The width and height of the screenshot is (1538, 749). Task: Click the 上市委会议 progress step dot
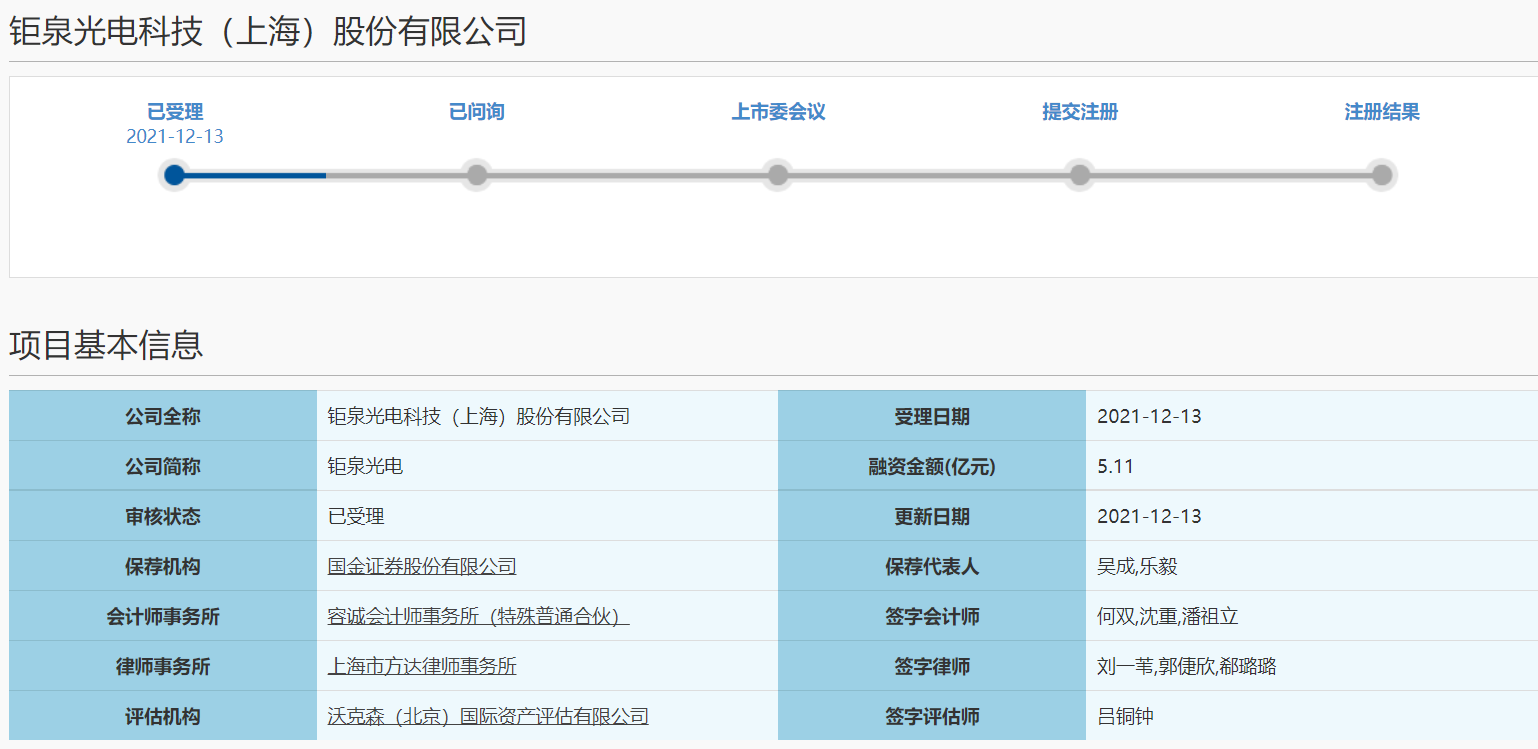pos(778,175)
